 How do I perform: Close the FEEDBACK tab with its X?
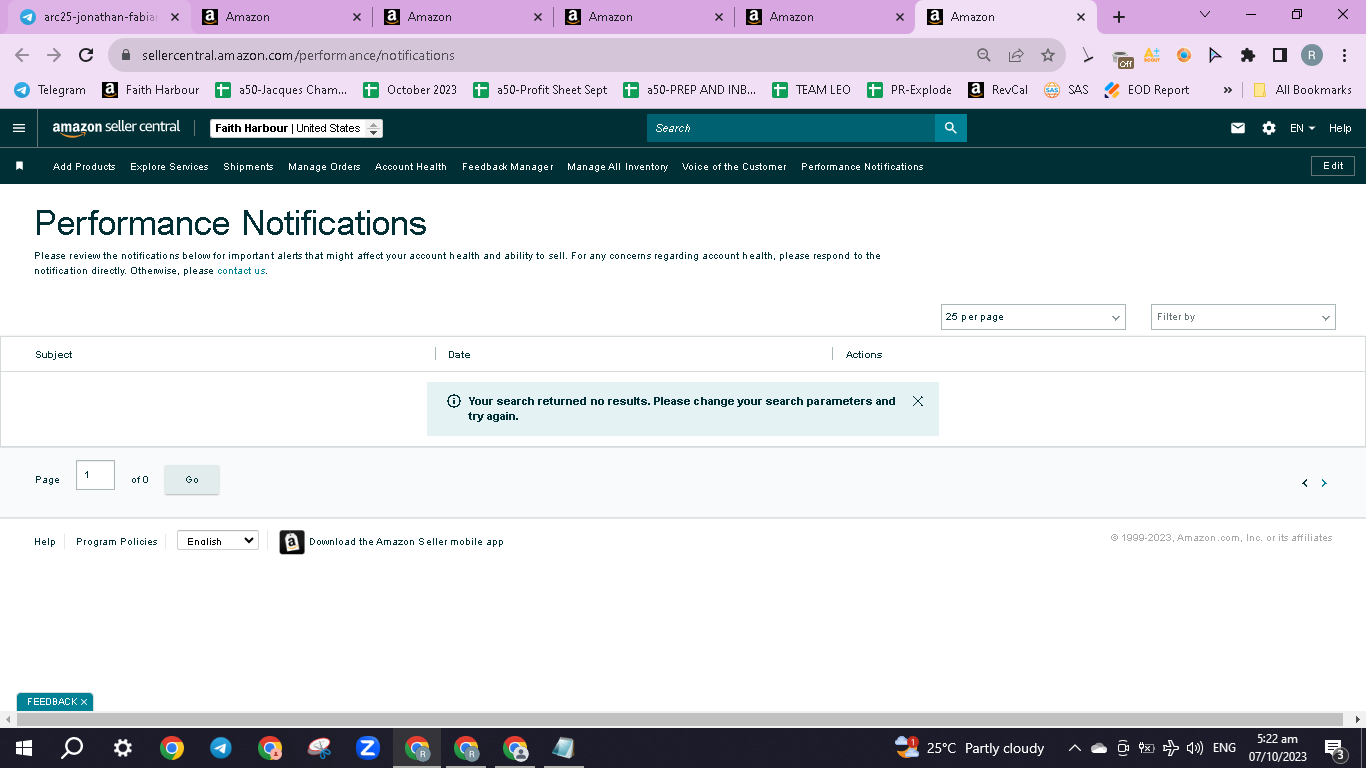tap(84, 702)
